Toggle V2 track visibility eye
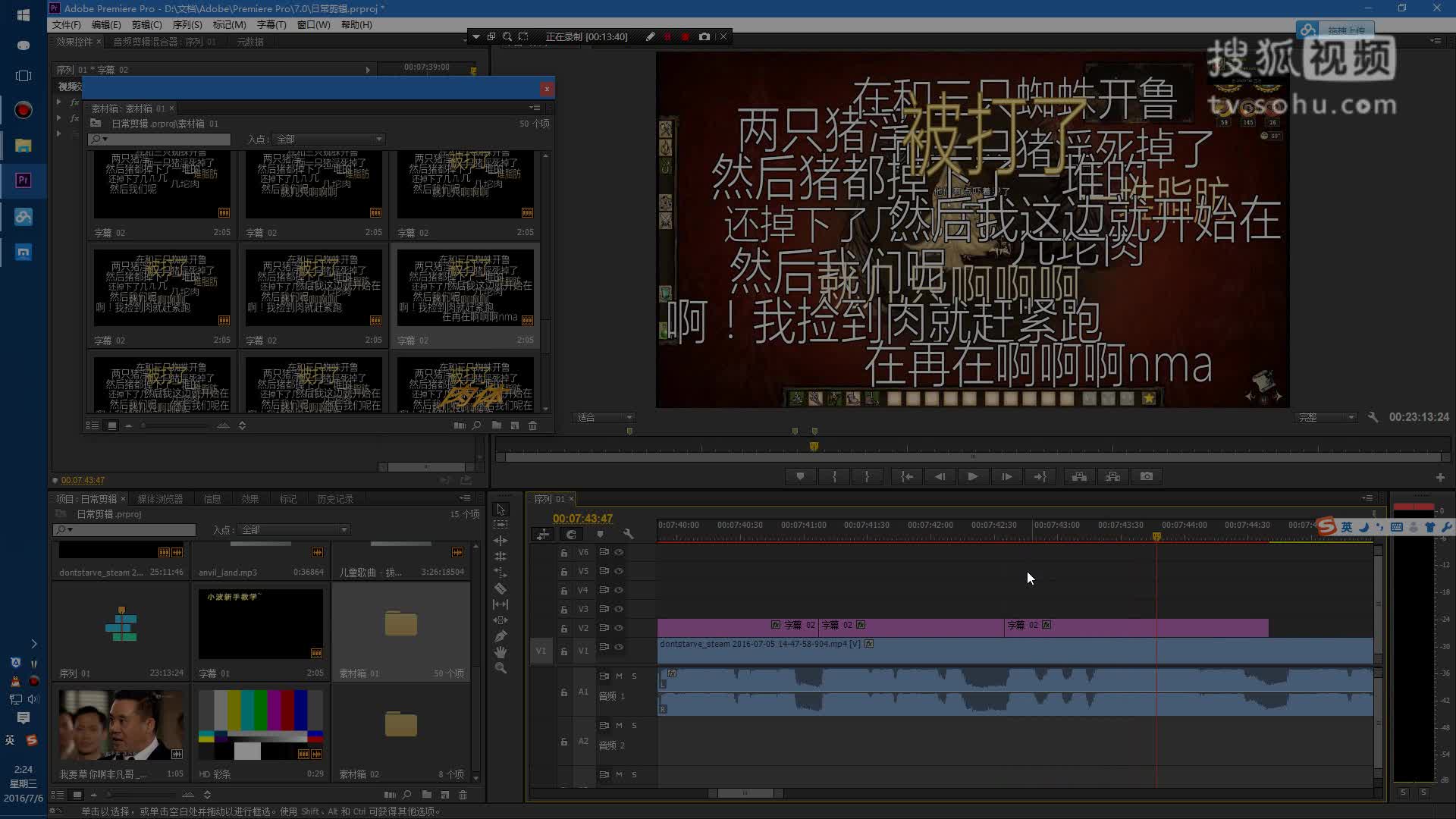The height and width of the screenshot is (819, 1456). (619, 628)
